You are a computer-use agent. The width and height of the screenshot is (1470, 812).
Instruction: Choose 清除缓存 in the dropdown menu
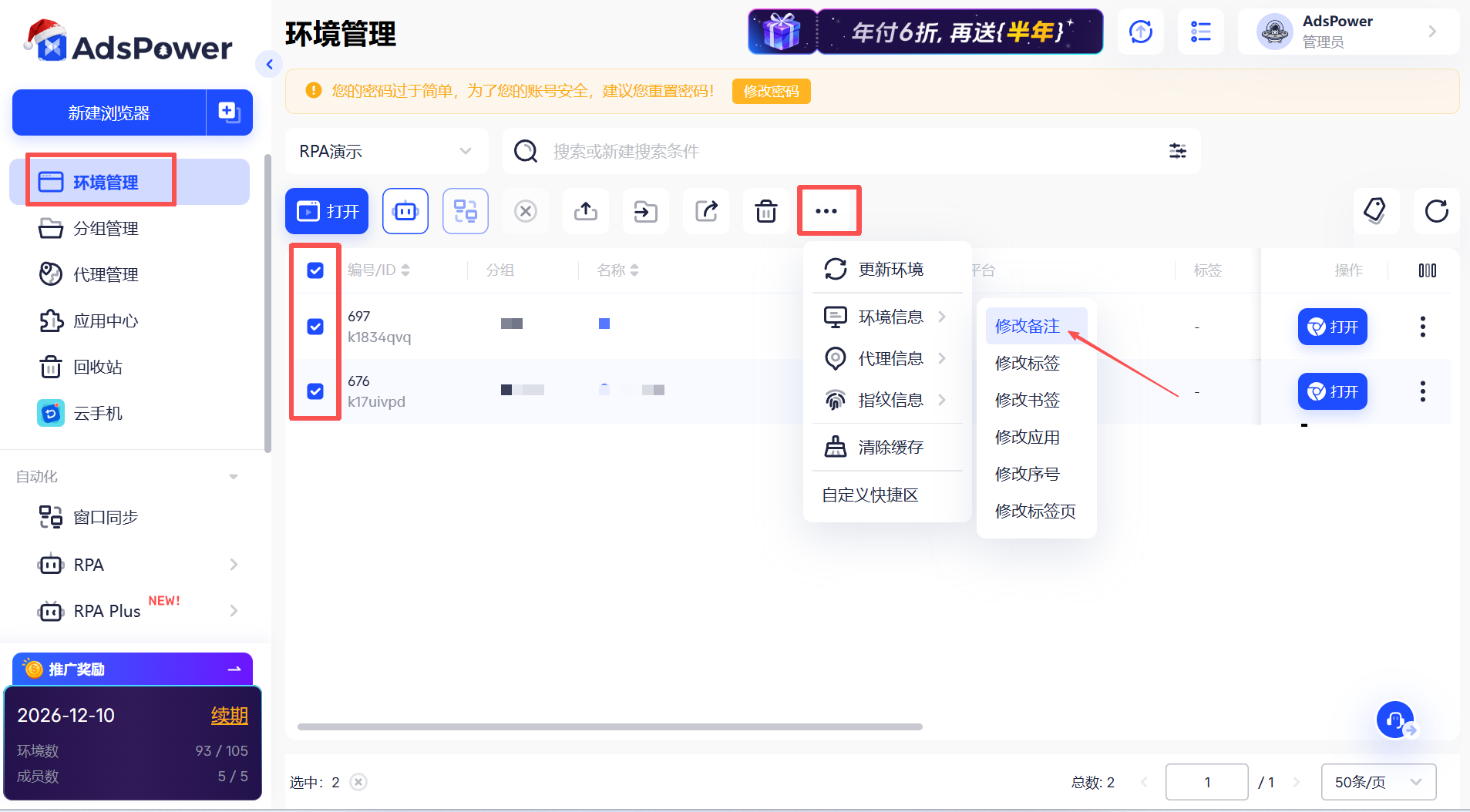click(890, 447)
